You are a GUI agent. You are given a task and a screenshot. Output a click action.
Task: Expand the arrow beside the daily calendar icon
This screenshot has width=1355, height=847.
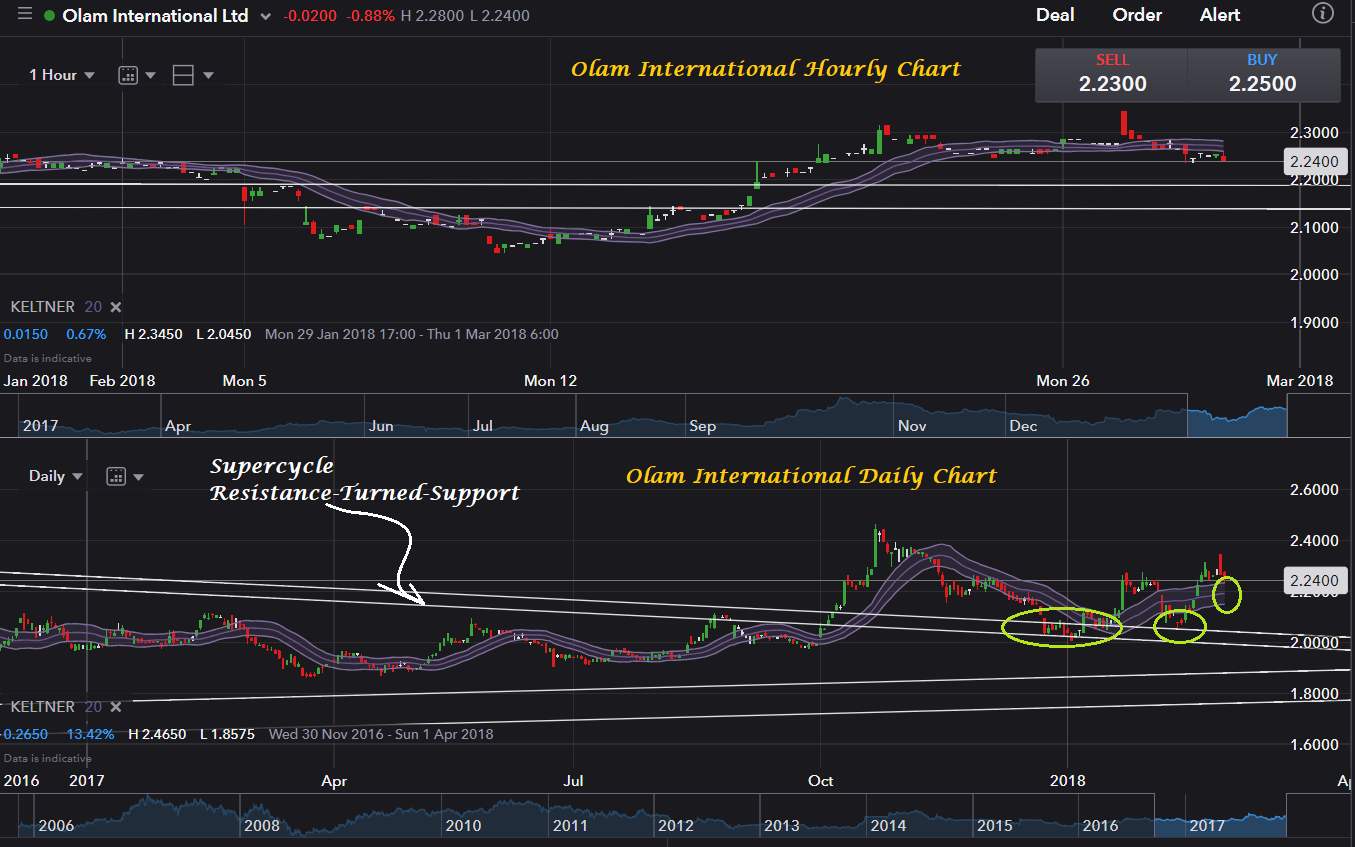tap(138, 477)
